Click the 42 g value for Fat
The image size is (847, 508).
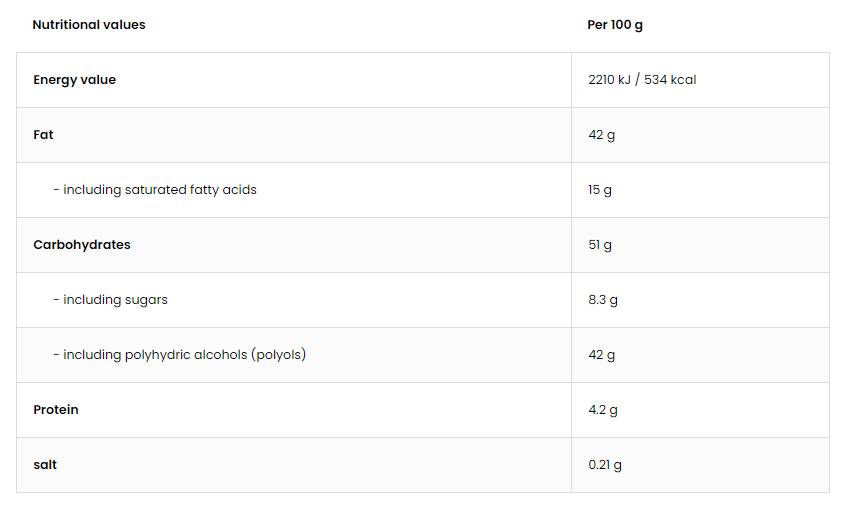(601, 135)
